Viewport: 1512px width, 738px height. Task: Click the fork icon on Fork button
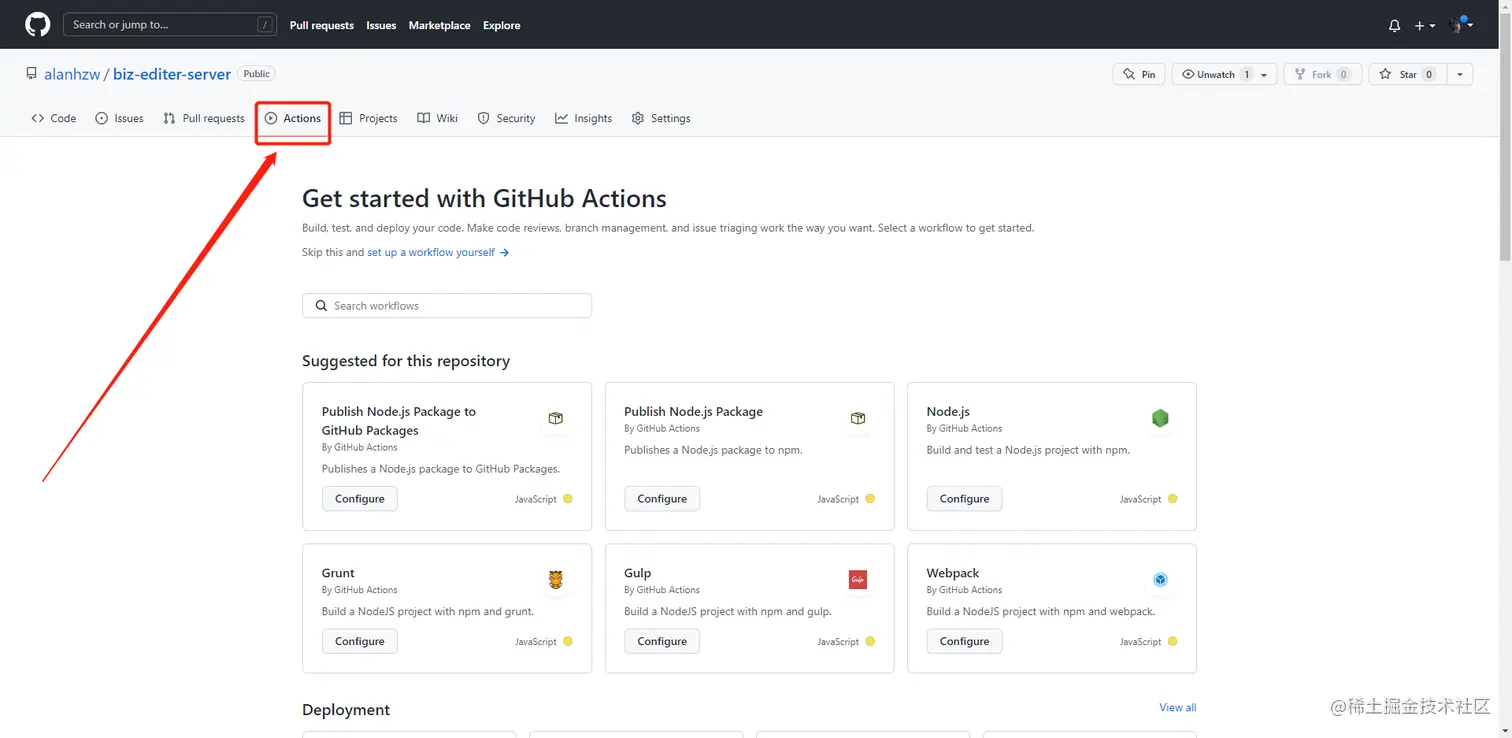pyautogui.click(x=1300, y=75)
